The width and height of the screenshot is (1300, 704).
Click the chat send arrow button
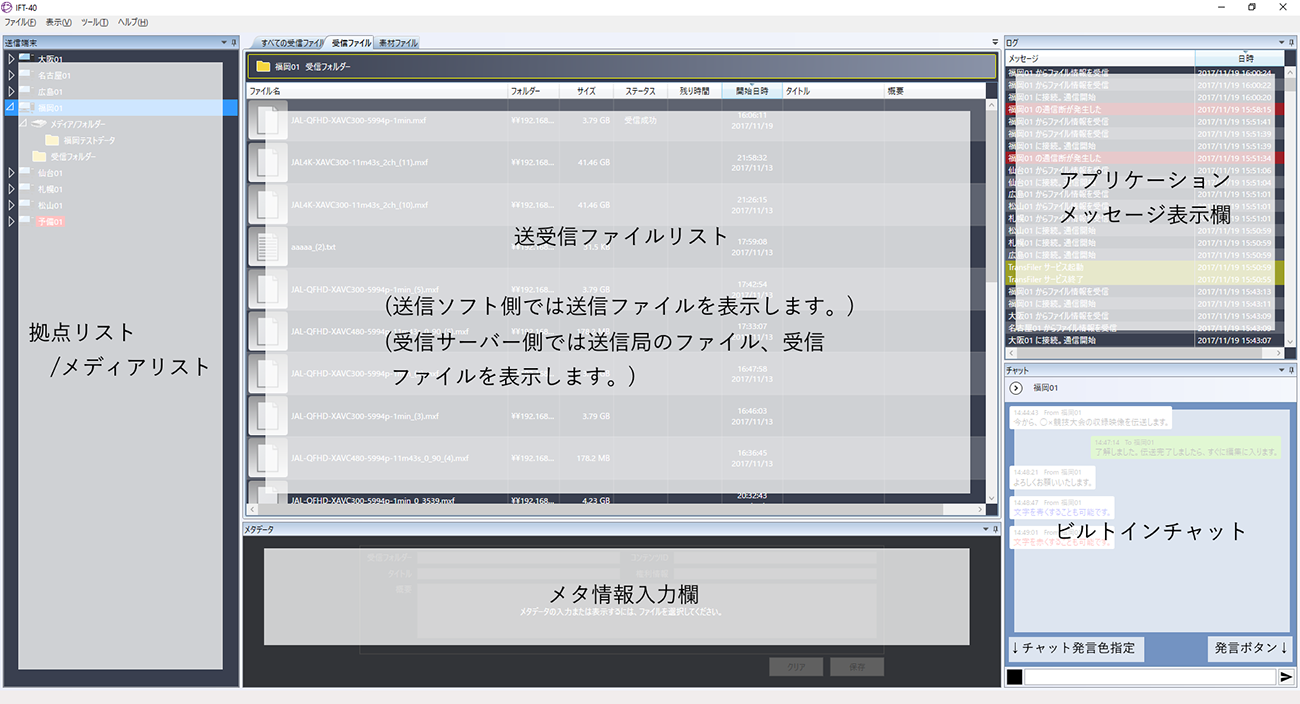click(x=1286, y=677)
